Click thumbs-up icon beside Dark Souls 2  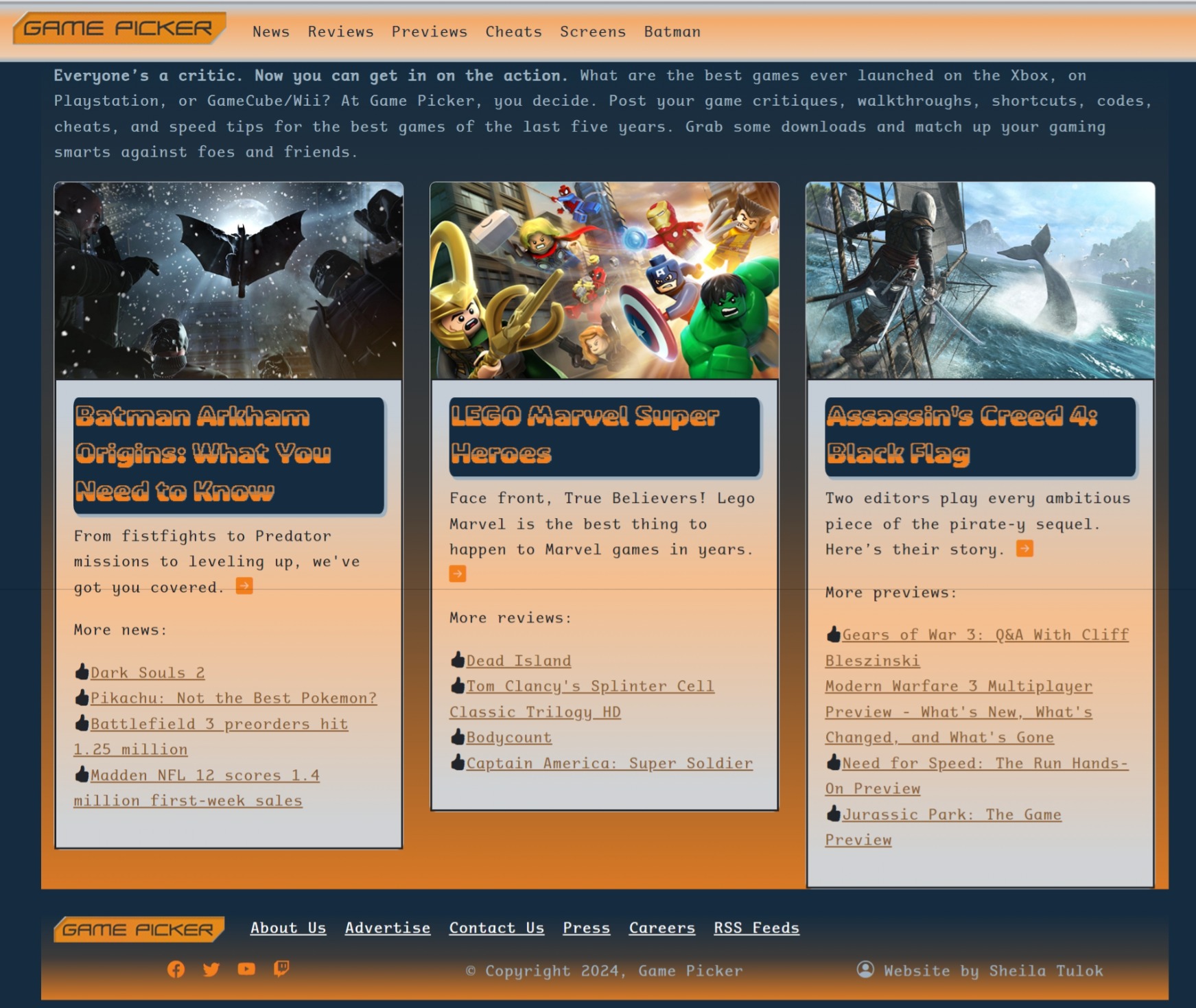coord(82,671)
